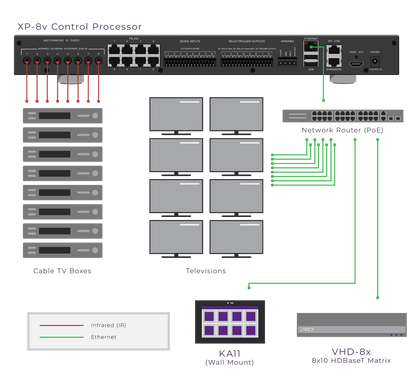Click the RTI COM upper RJ45 port
This screenshot has width=416, height=378.
pos(334,50)
